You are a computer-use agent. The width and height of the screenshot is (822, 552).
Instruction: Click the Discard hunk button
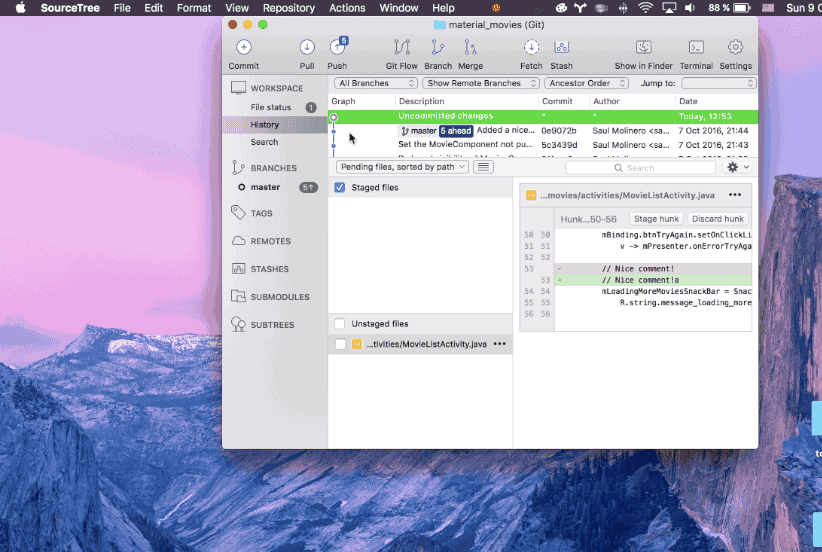coord(718,219)
